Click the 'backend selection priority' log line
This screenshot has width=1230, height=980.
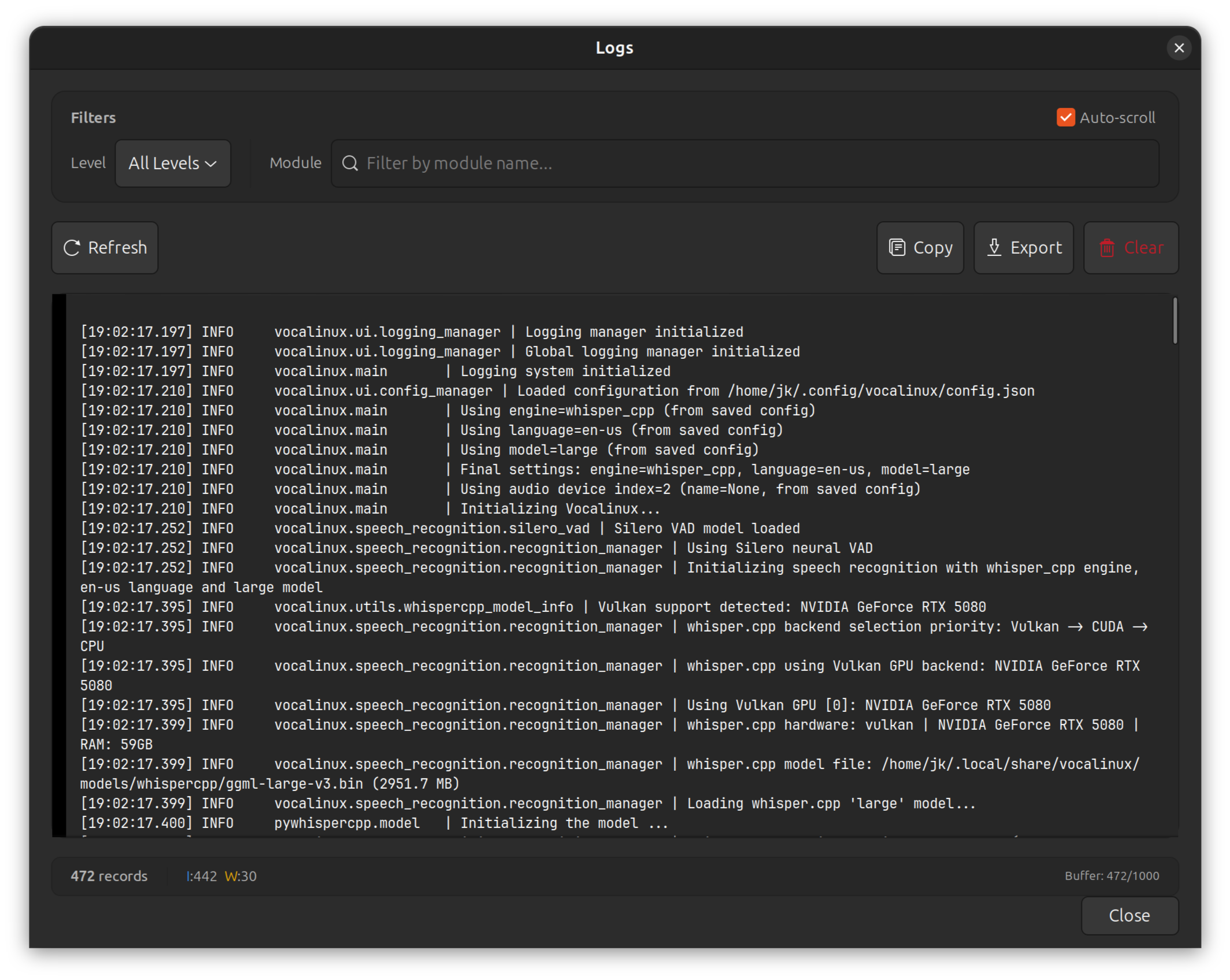[x=614, y=637]
